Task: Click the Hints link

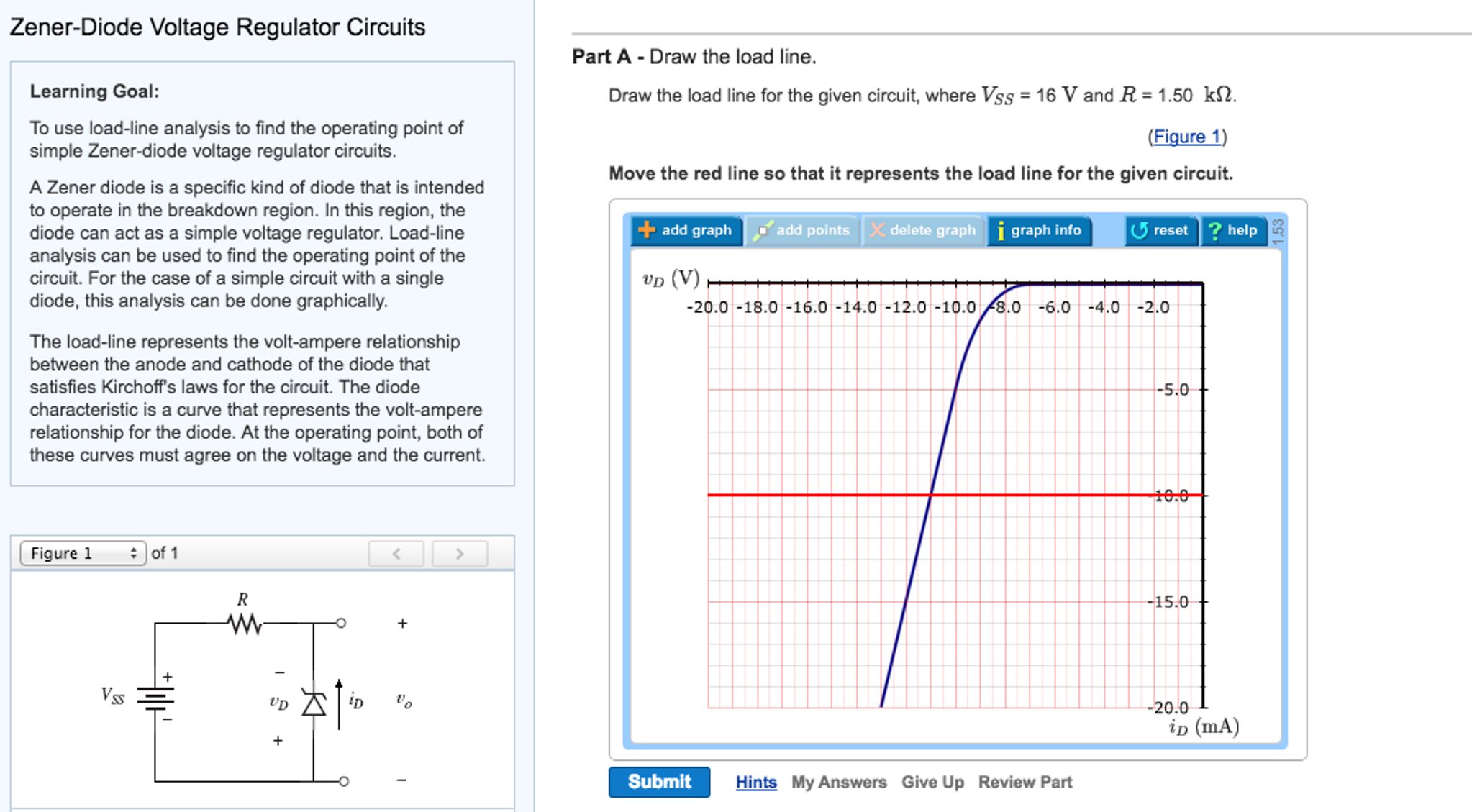Action: tap(755, 782)
